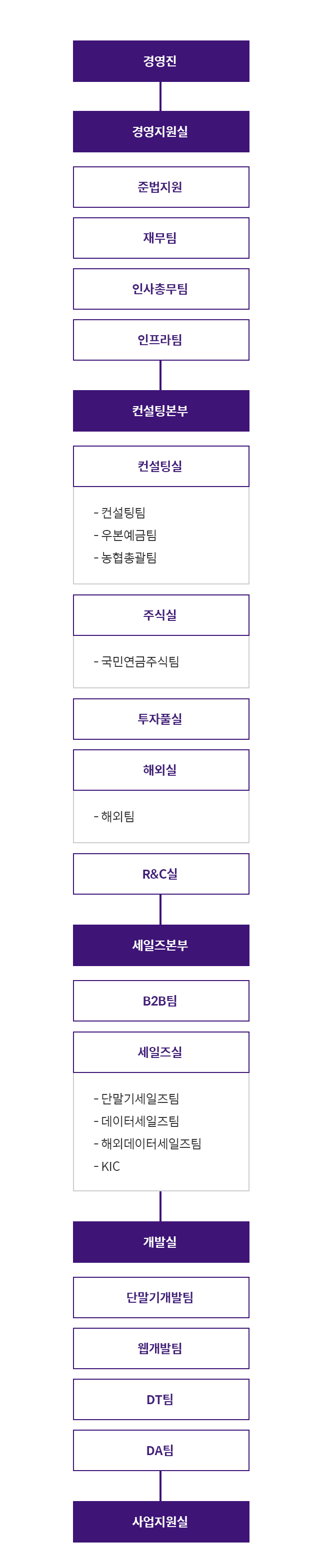This screenshot has height=1568, width=320.
Task: Open the 준법지원 box
Action: point(161,187)
